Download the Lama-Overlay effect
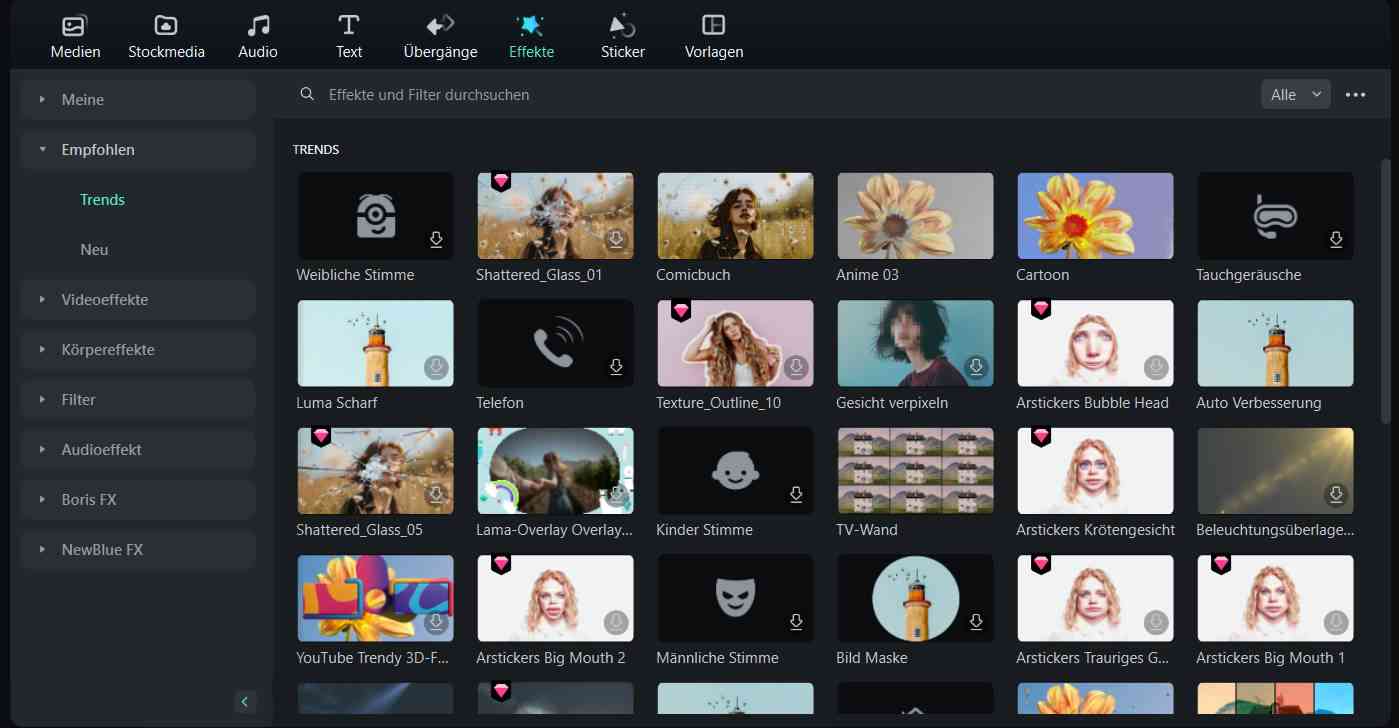The width and height of the screenshot is (1399, 728). 616,495
